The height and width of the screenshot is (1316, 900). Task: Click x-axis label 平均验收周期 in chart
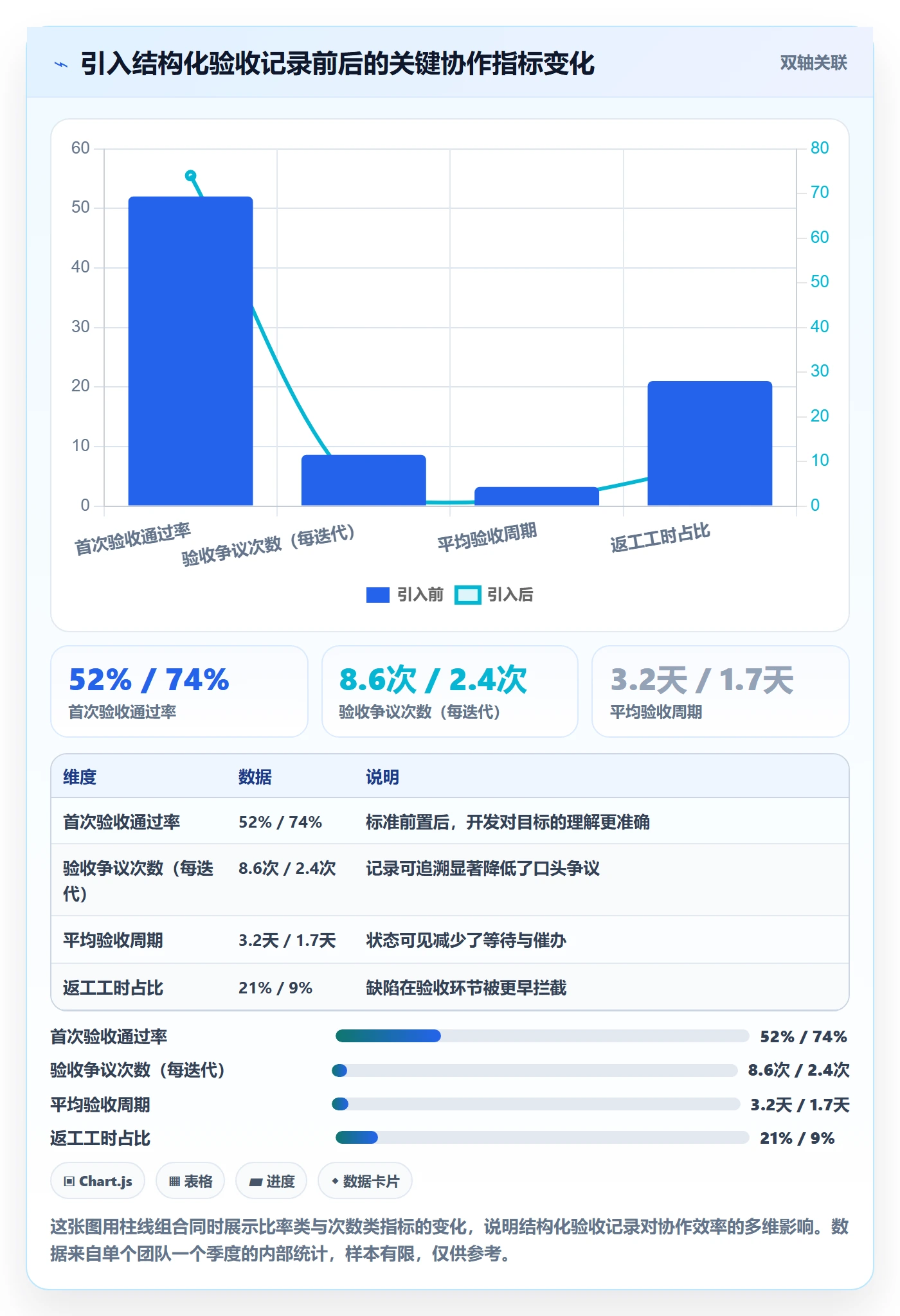pos(487,537)
